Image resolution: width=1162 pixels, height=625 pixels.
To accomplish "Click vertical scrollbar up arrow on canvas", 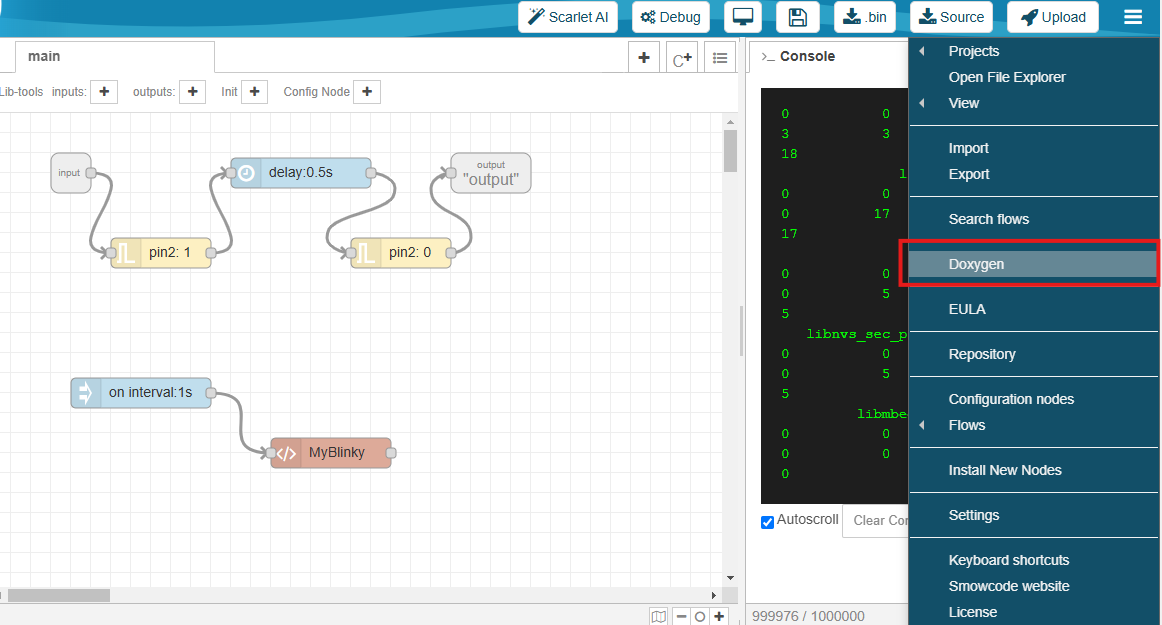I will point(731,122).
